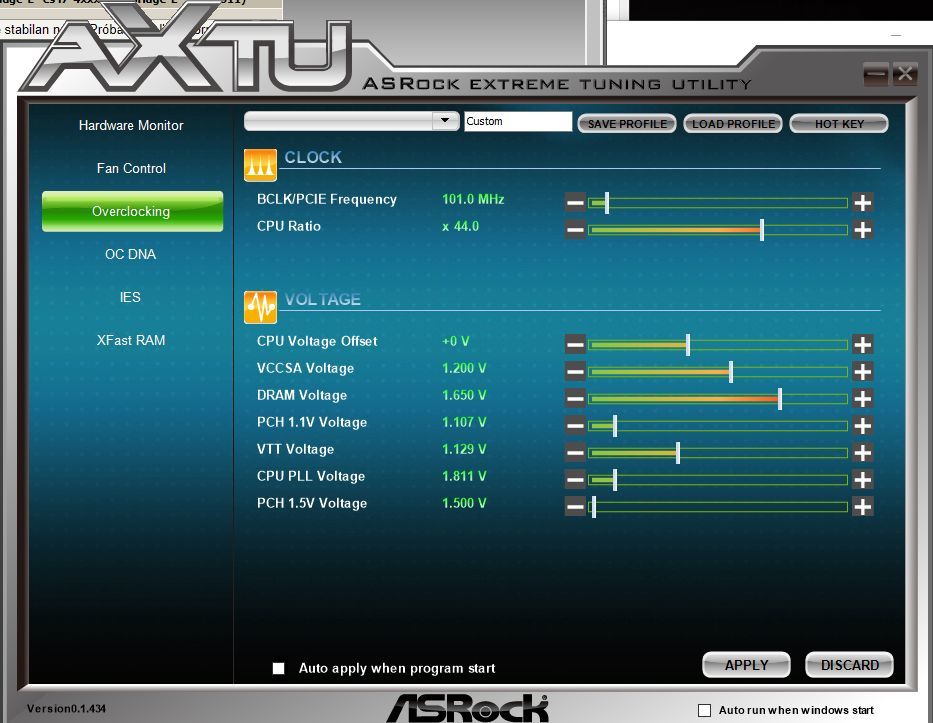Click the PCH 1.1V Voltage slider
933x723 pixels.
tap(718, 425)
